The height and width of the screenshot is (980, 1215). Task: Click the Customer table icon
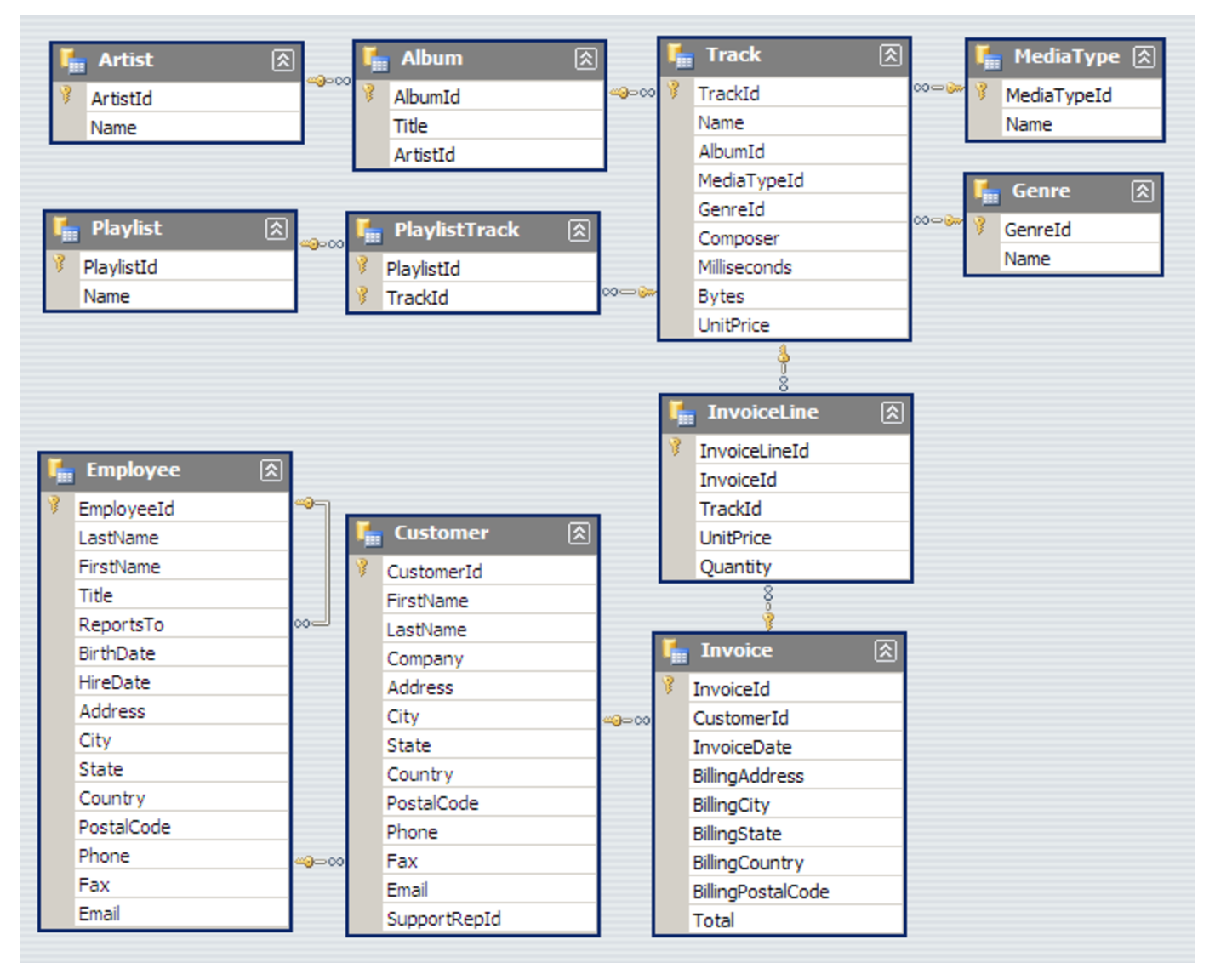(369, 533)
